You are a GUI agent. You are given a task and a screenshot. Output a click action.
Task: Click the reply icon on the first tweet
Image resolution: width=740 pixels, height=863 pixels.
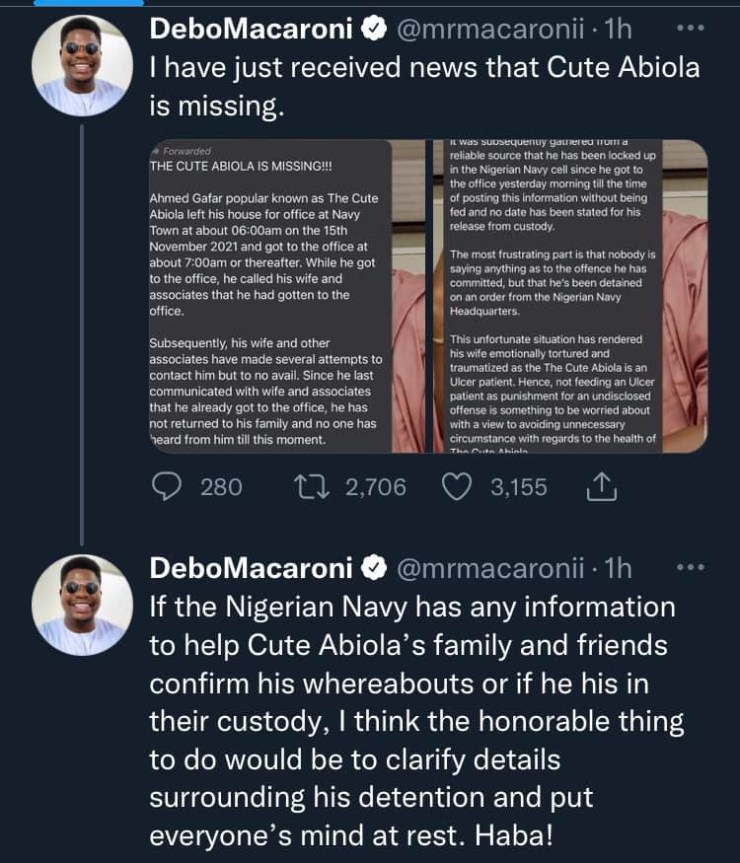[x=166, y=487]
